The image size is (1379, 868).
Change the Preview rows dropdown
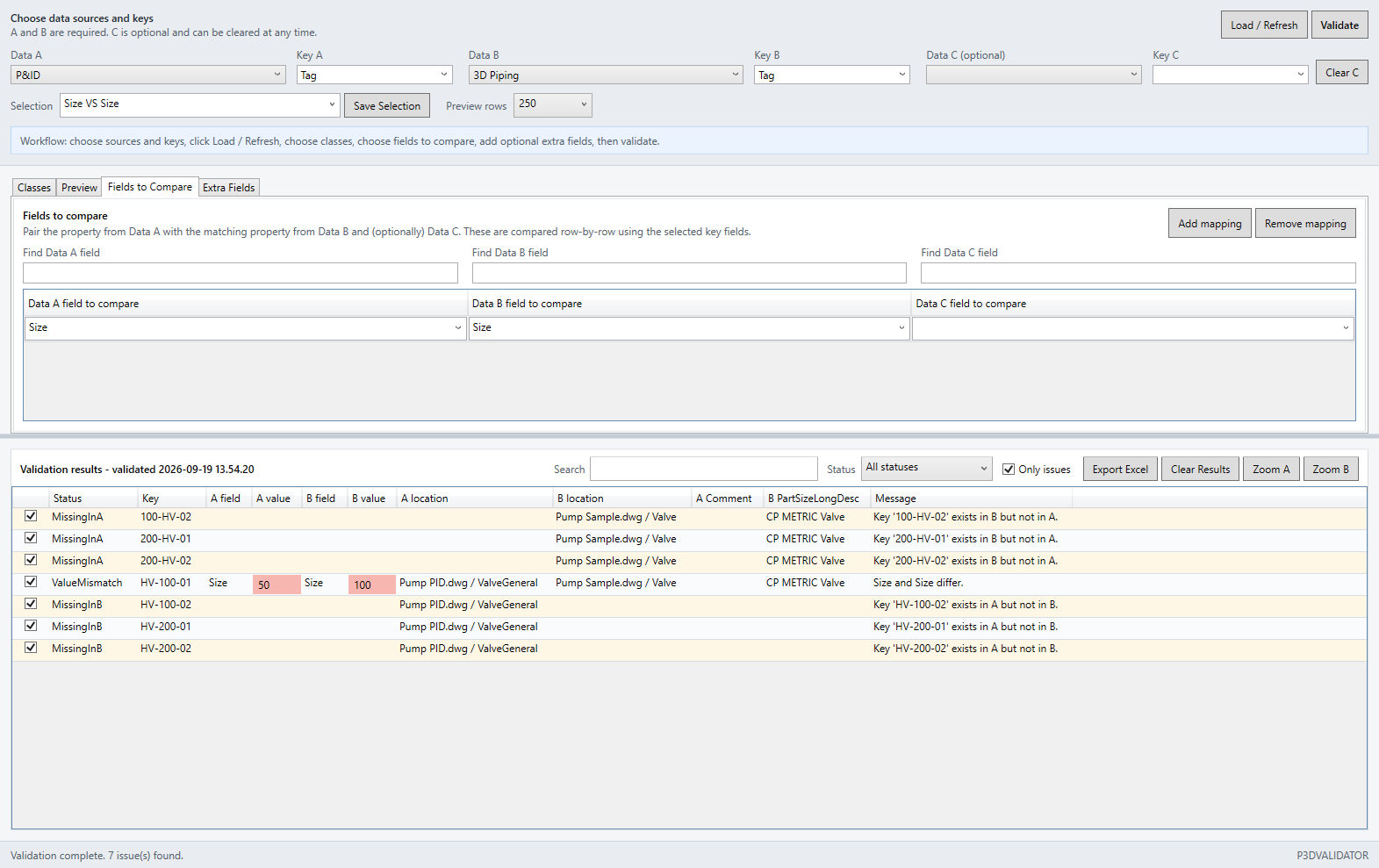(553, 105)
